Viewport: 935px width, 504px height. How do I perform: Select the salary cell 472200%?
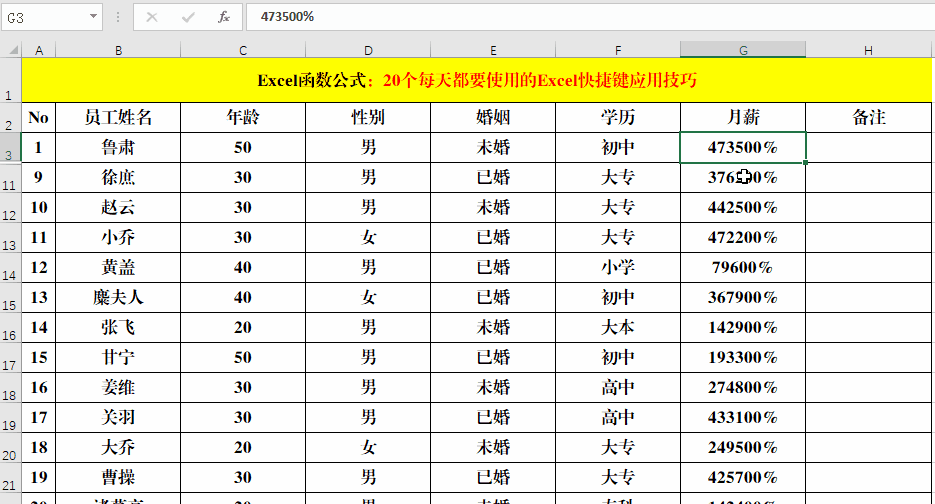coord(743,237)
